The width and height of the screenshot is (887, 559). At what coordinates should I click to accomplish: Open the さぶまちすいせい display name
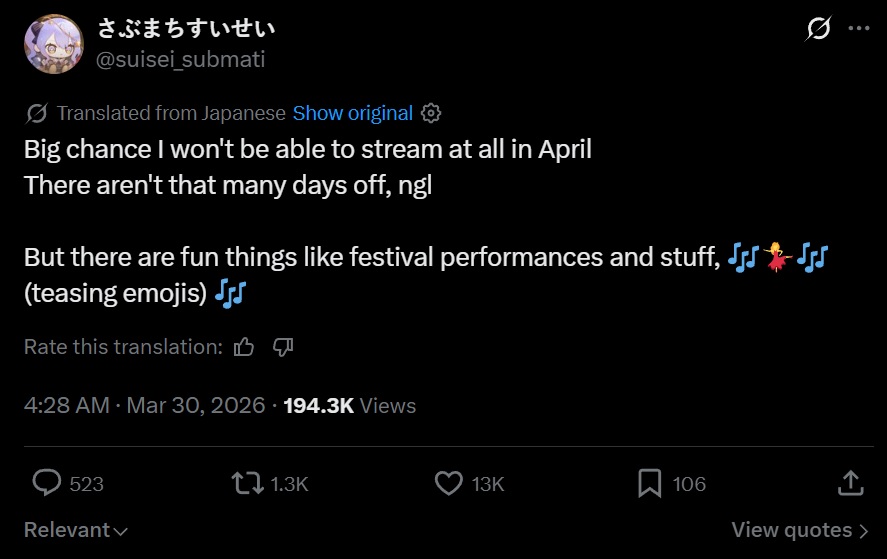pos(186,28)
